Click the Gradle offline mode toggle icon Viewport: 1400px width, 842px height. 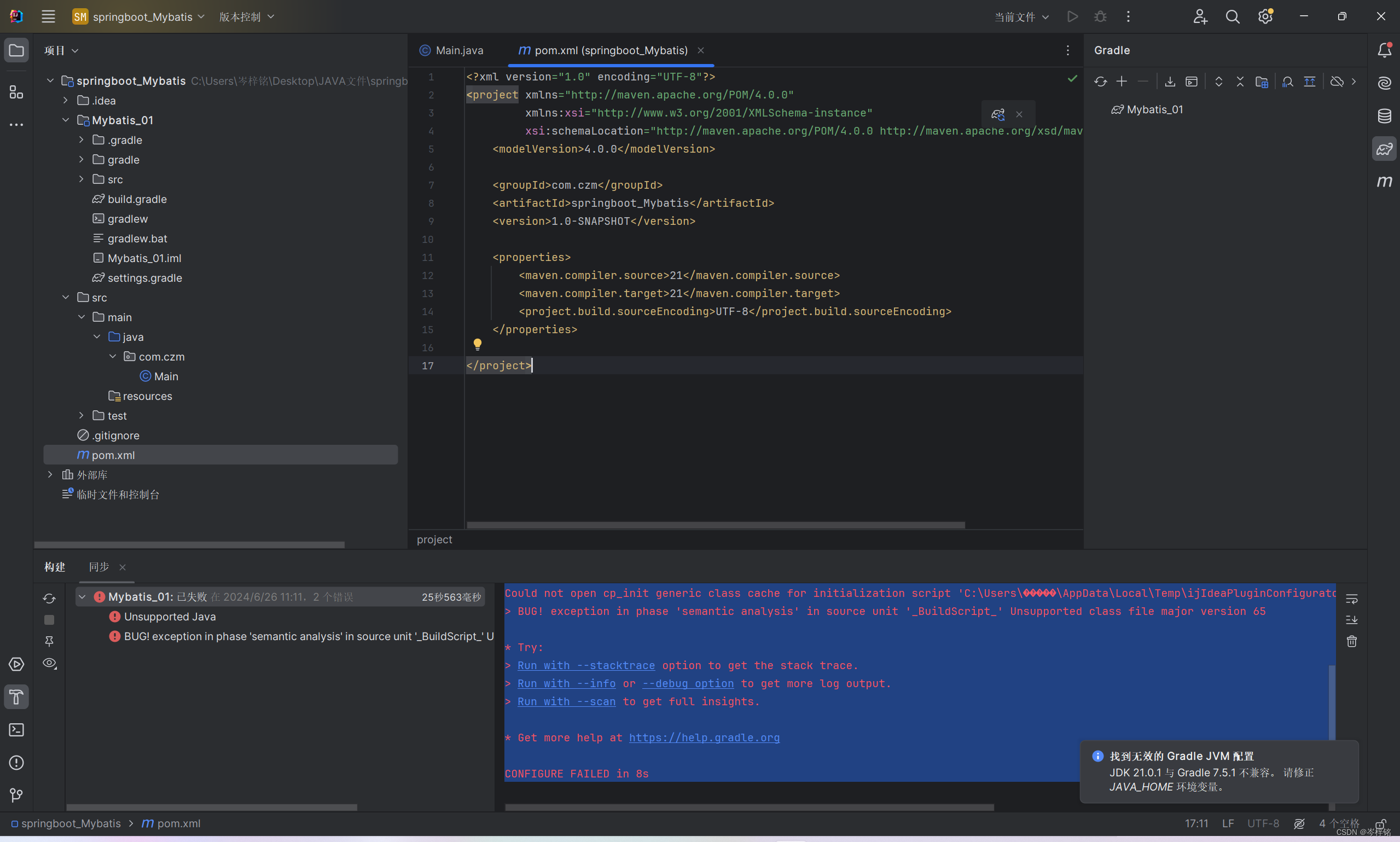pyautogui.click(x=1337, y=82)
